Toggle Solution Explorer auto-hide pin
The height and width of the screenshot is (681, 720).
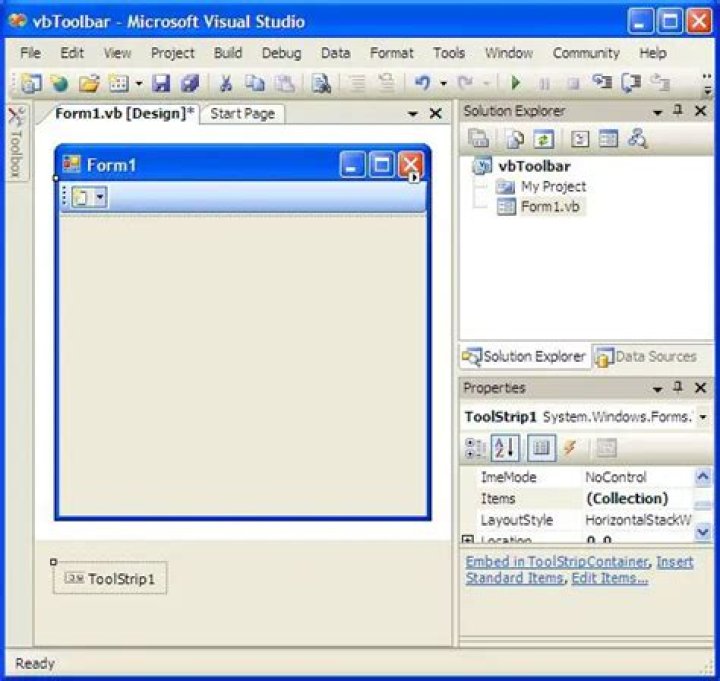[678, 110]
